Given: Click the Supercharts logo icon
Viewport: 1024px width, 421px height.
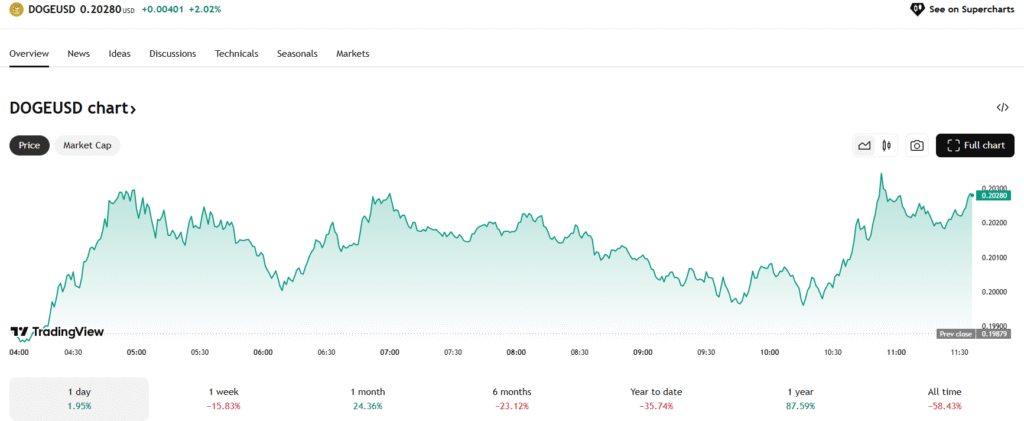Looking at the screenshot, I should pos(916,9).
